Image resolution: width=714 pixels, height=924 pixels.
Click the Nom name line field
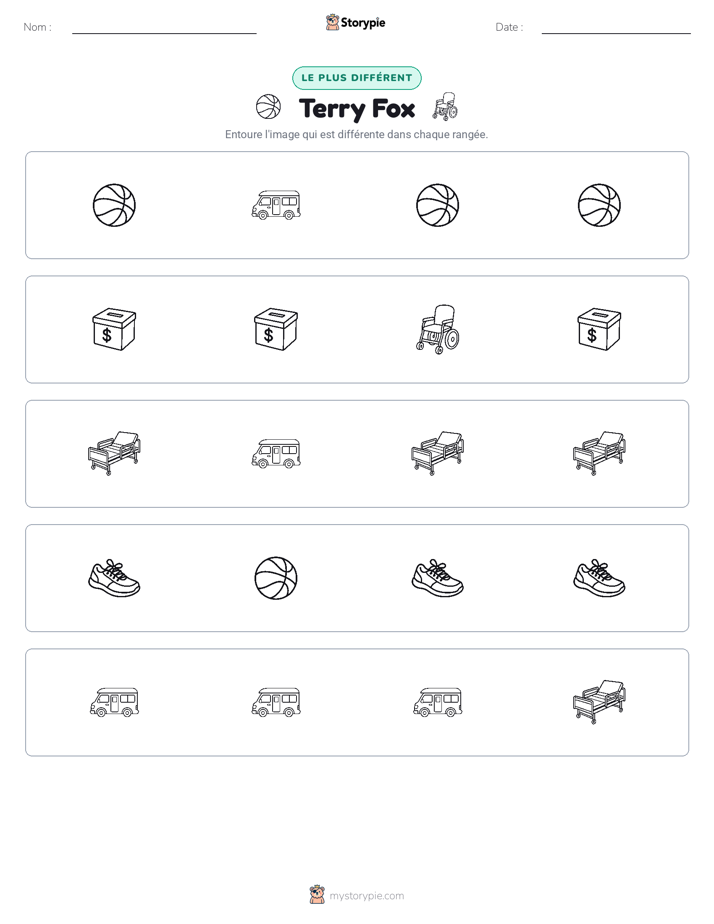click(164, 28)
